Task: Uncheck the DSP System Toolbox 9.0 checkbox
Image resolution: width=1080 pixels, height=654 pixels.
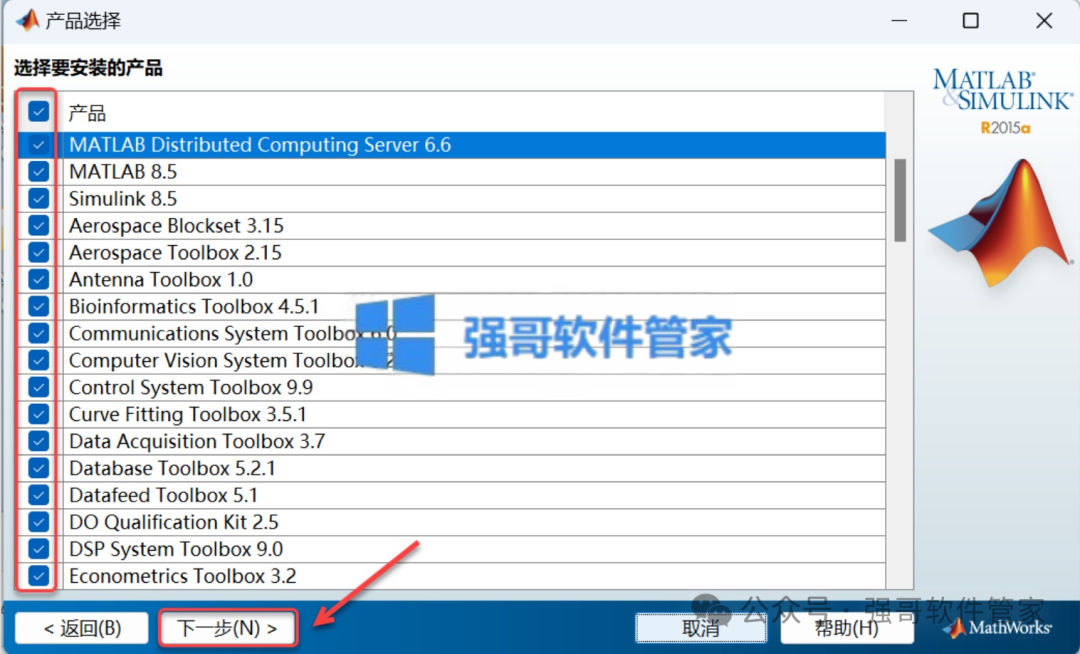Action: point(39,549)
